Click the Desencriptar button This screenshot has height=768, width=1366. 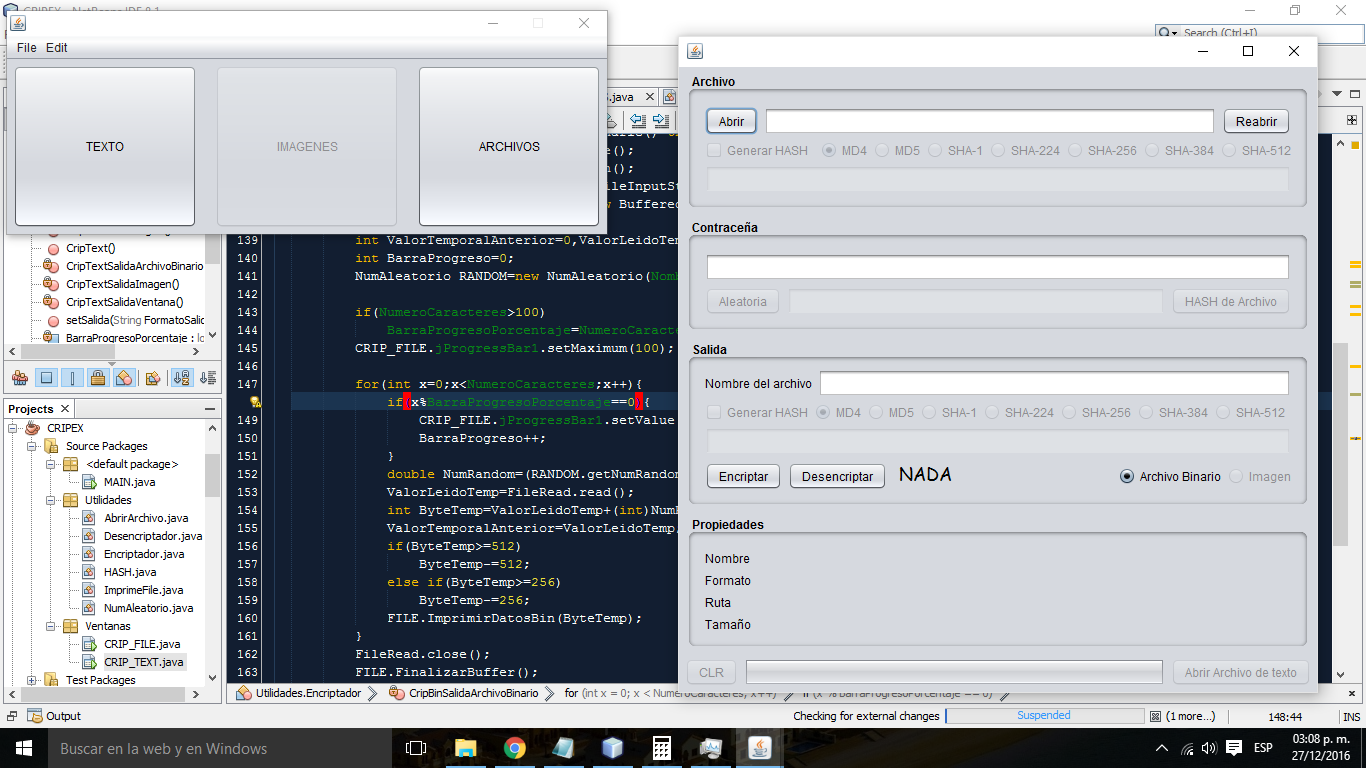coord(837,476)
